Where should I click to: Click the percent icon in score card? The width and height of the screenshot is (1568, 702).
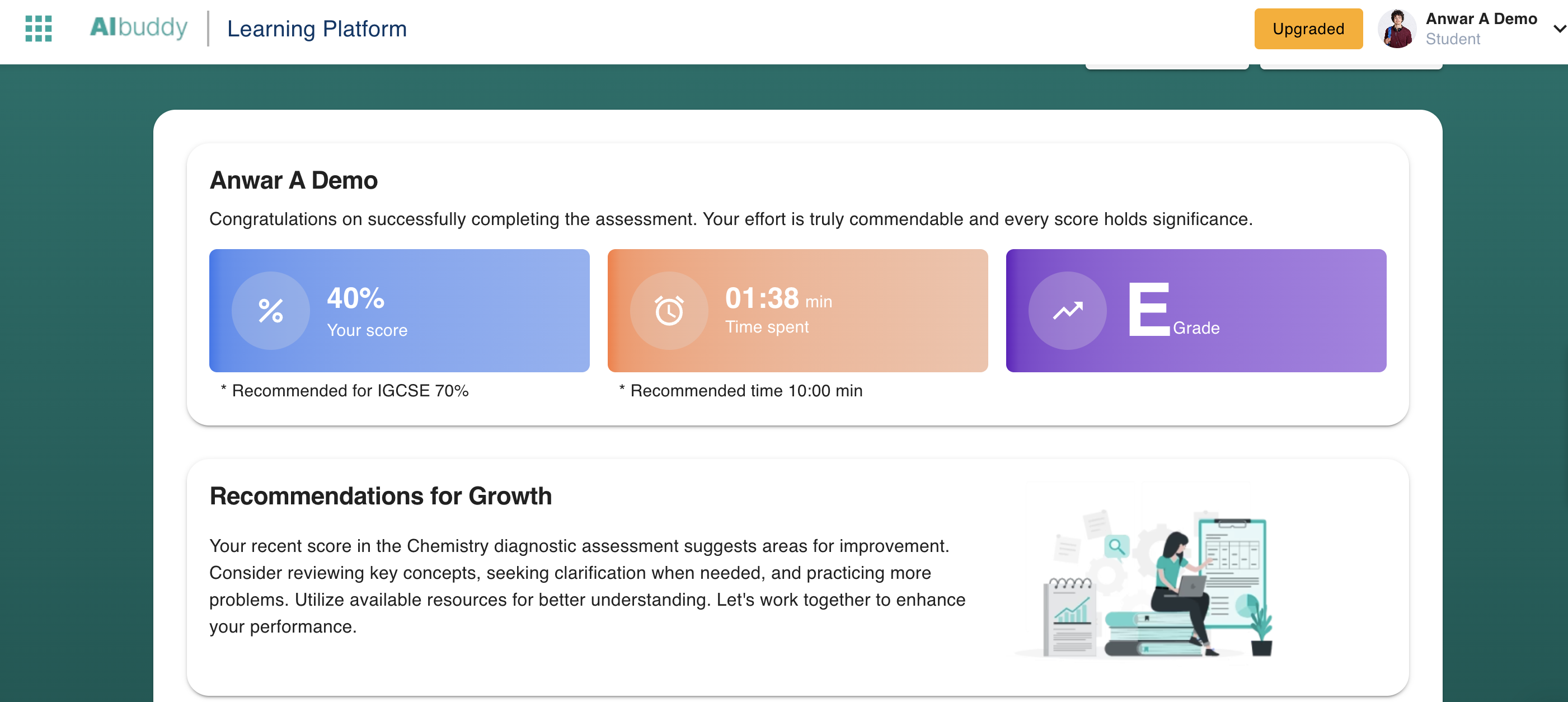pos(271,311)
